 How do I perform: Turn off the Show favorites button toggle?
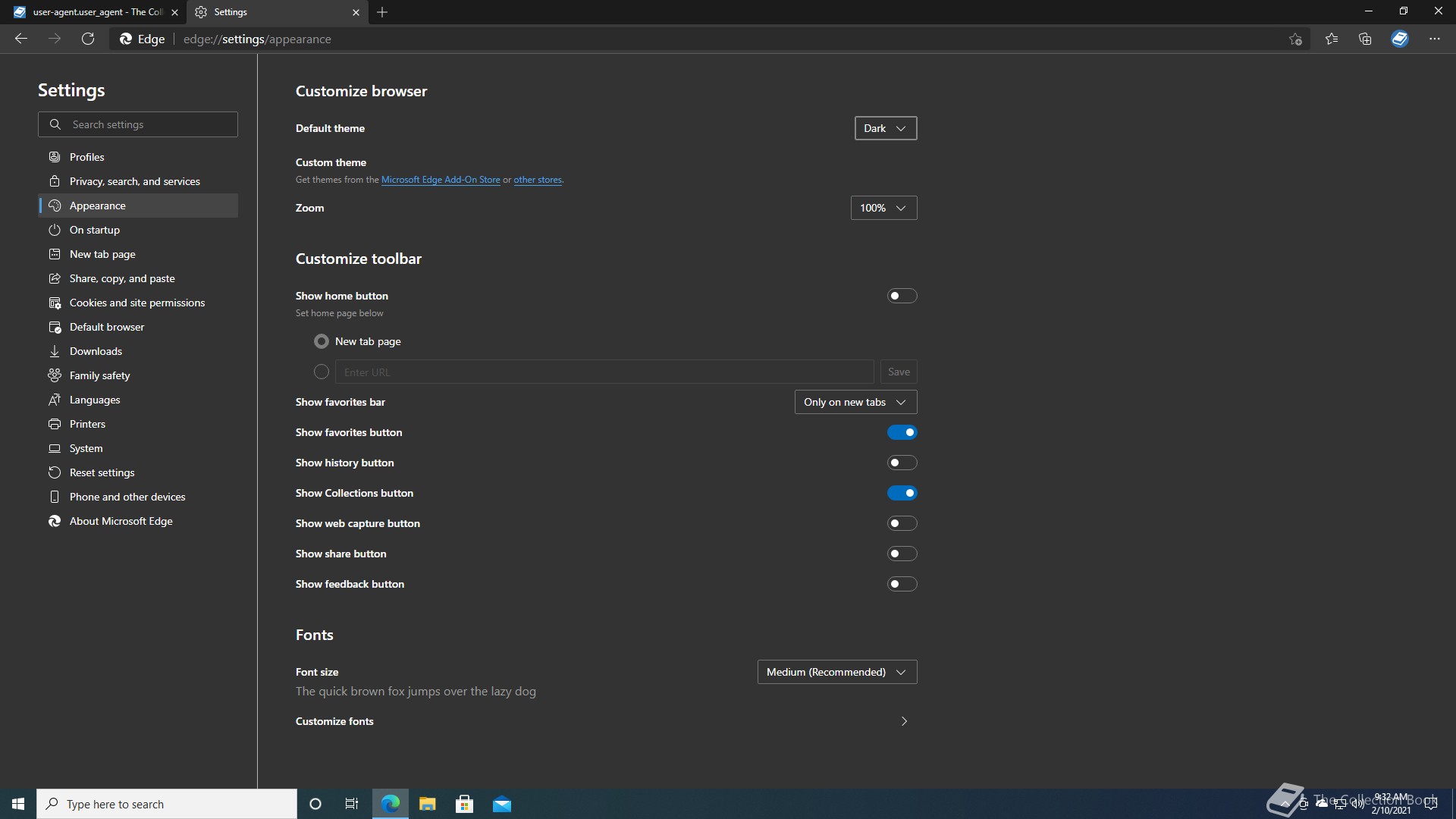click(x=902, y=432)
